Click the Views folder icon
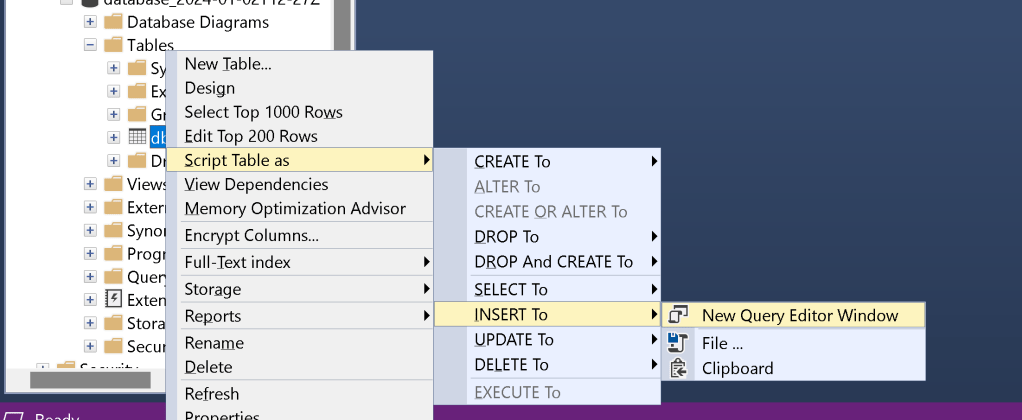The height and width of the screenshot is (420, 1022). click(x=113, y=184)
